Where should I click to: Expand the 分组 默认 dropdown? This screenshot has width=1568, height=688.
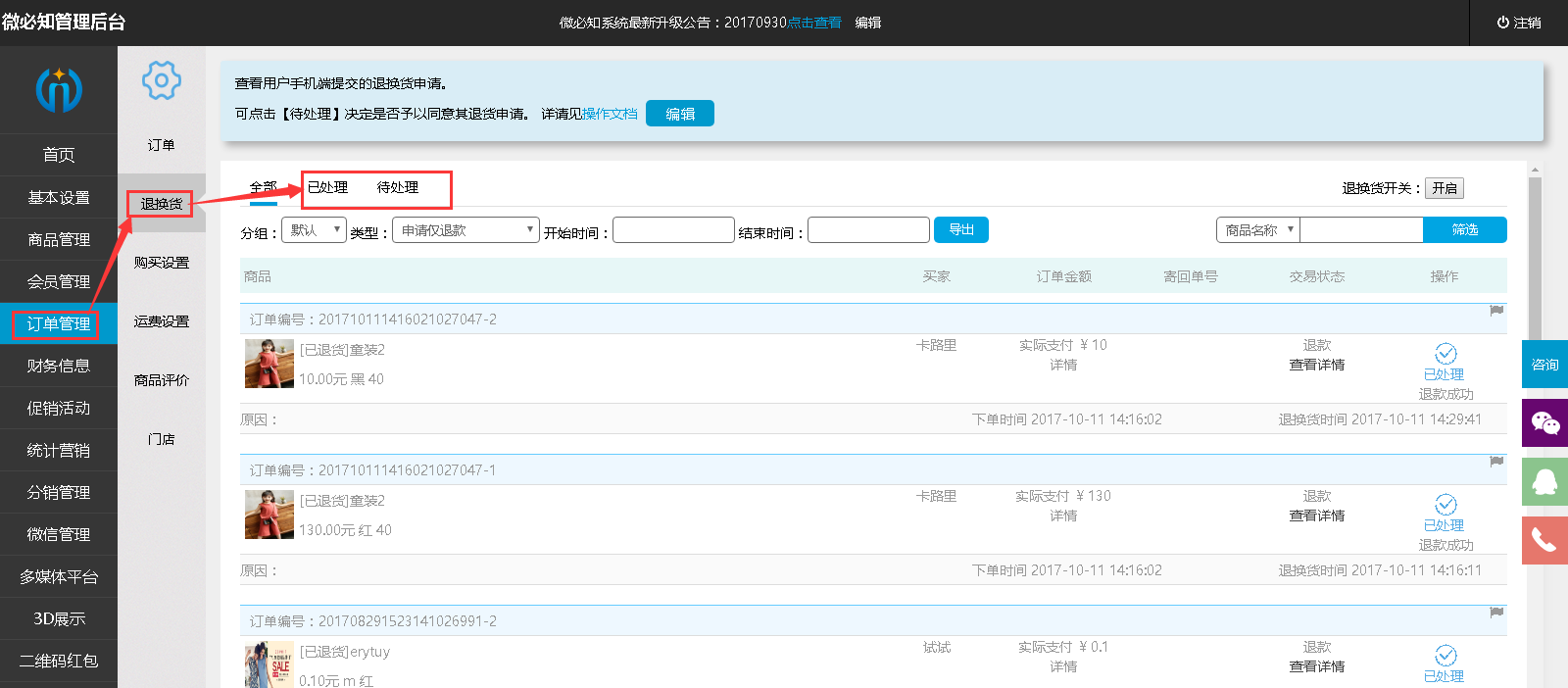click(x=314, y=230)
